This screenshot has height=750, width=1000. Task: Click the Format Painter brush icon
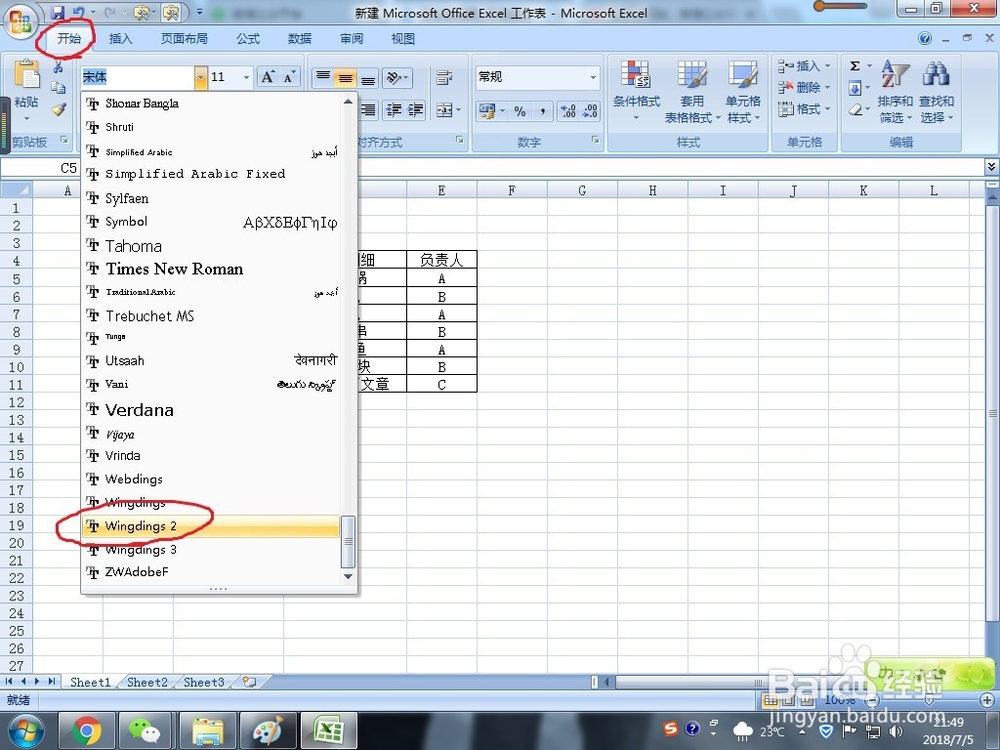tap(59, 109)
